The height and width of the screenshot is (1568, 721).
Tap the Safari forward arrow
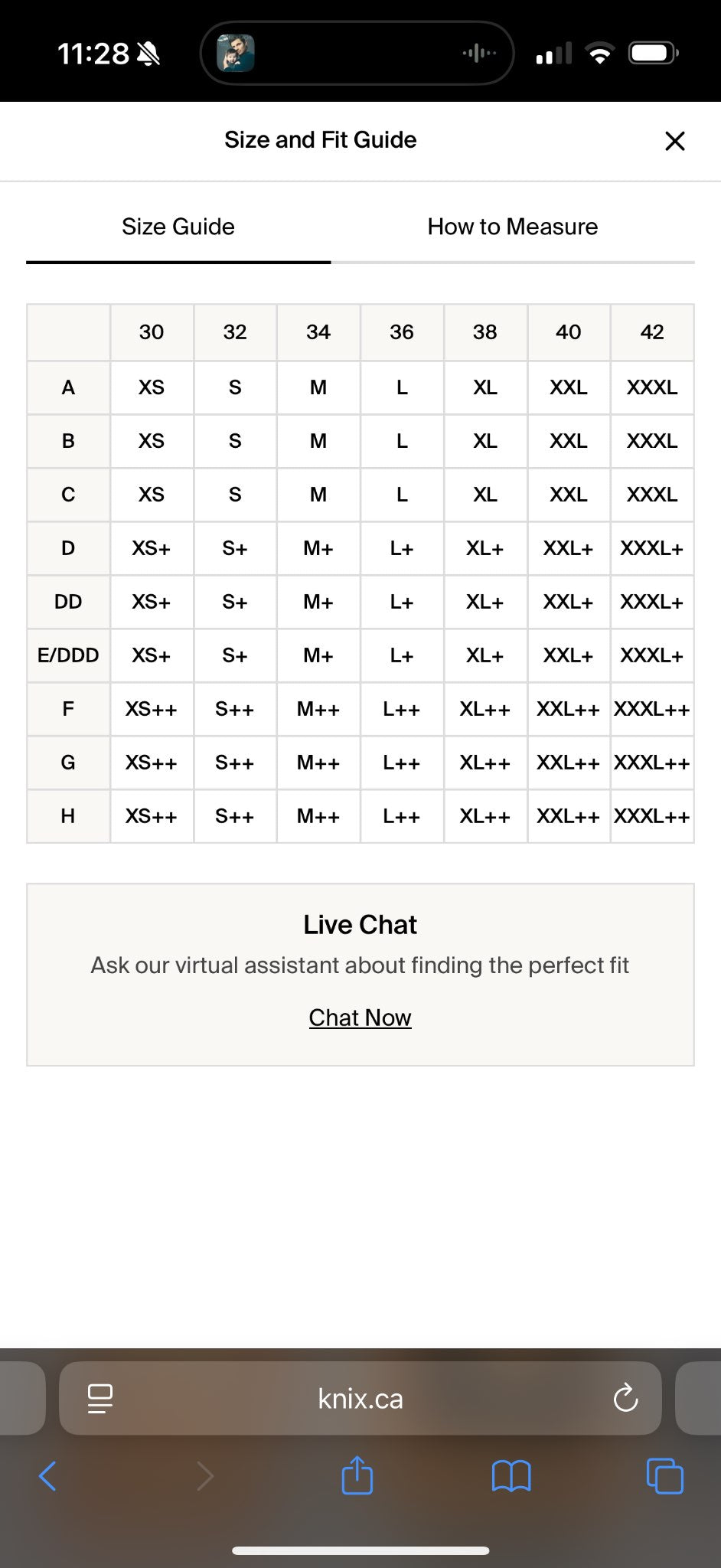204,1475
